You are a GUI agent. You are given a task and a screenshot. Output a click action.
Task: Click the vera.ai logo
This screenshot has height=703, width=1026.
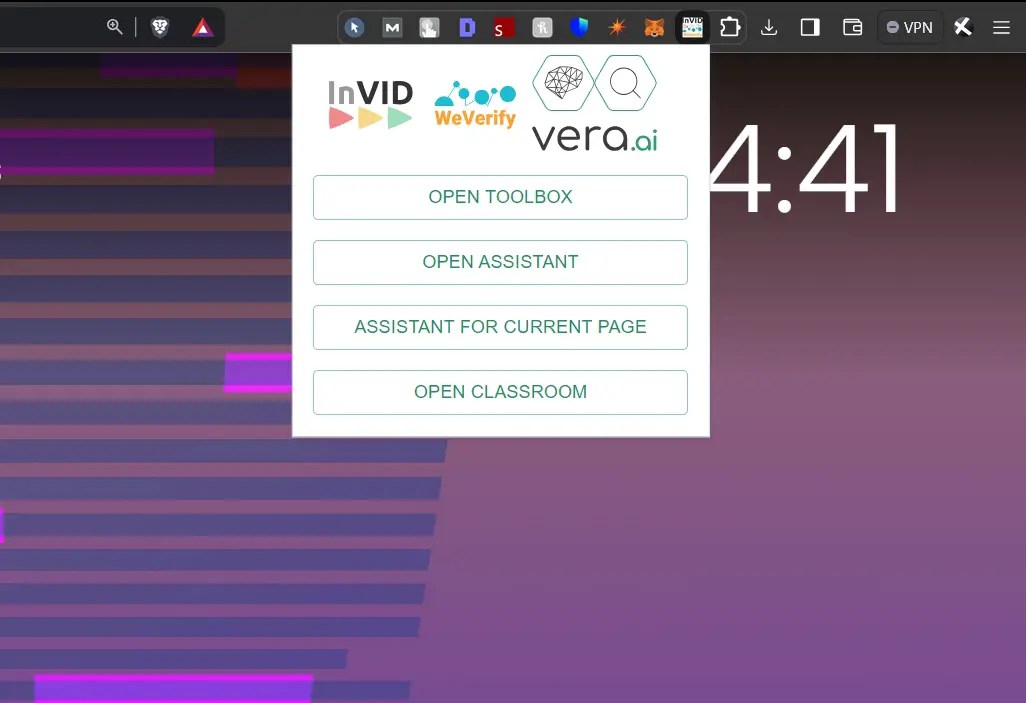pos(594,103)
